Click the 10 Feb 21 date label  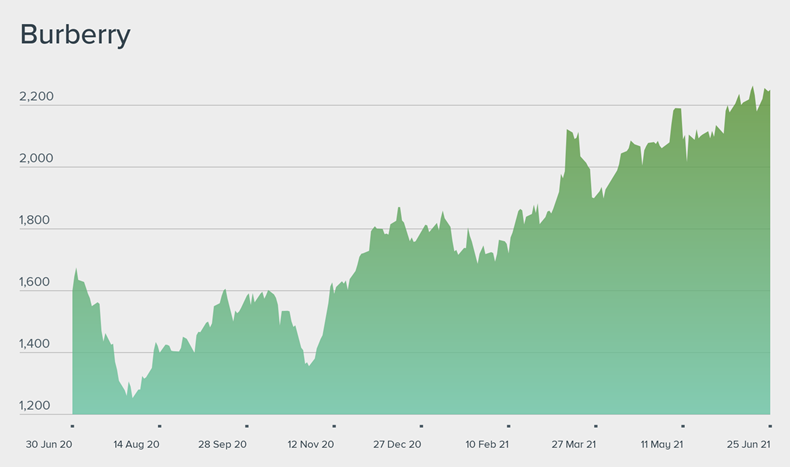487,443
